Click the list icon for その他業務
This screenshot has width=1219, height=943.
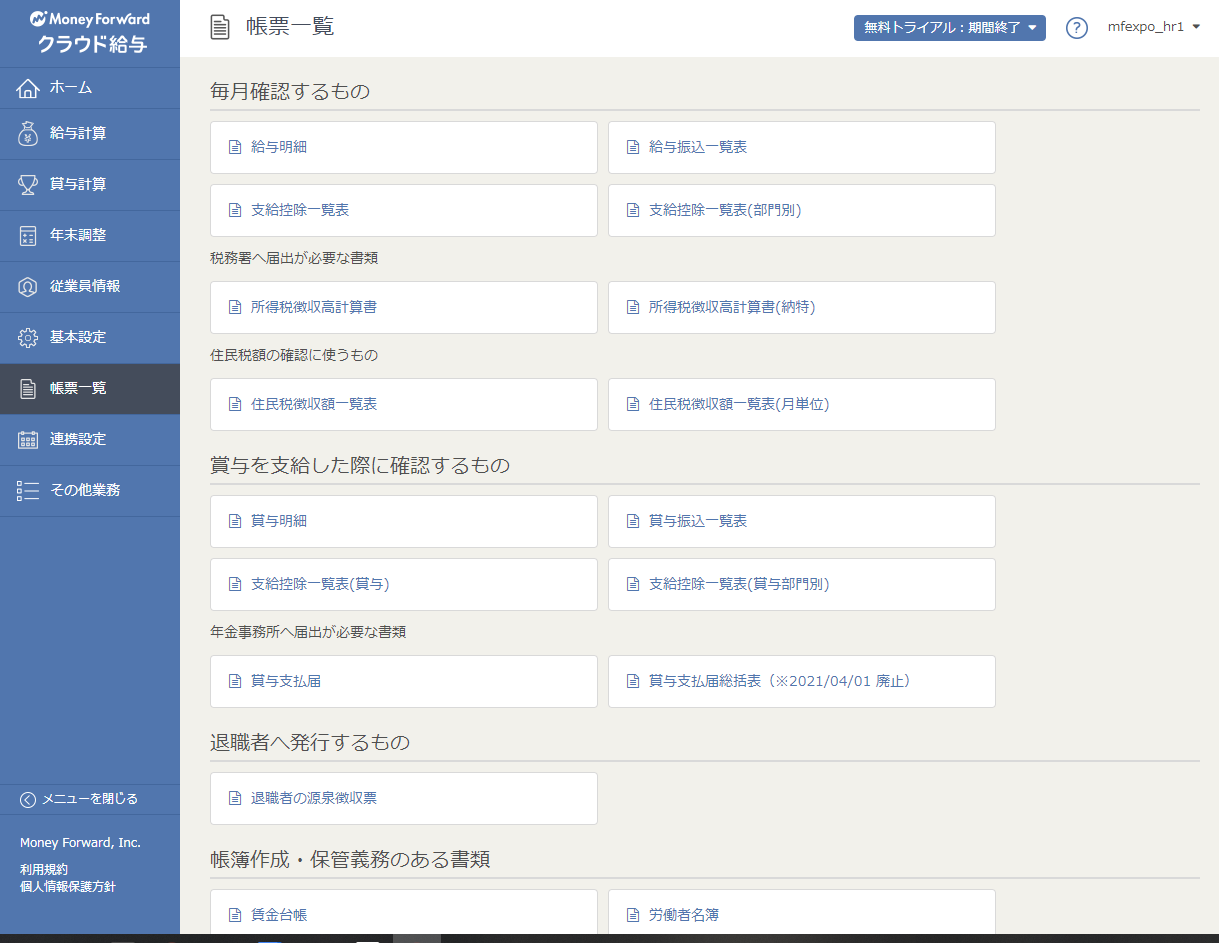[28, 491]
